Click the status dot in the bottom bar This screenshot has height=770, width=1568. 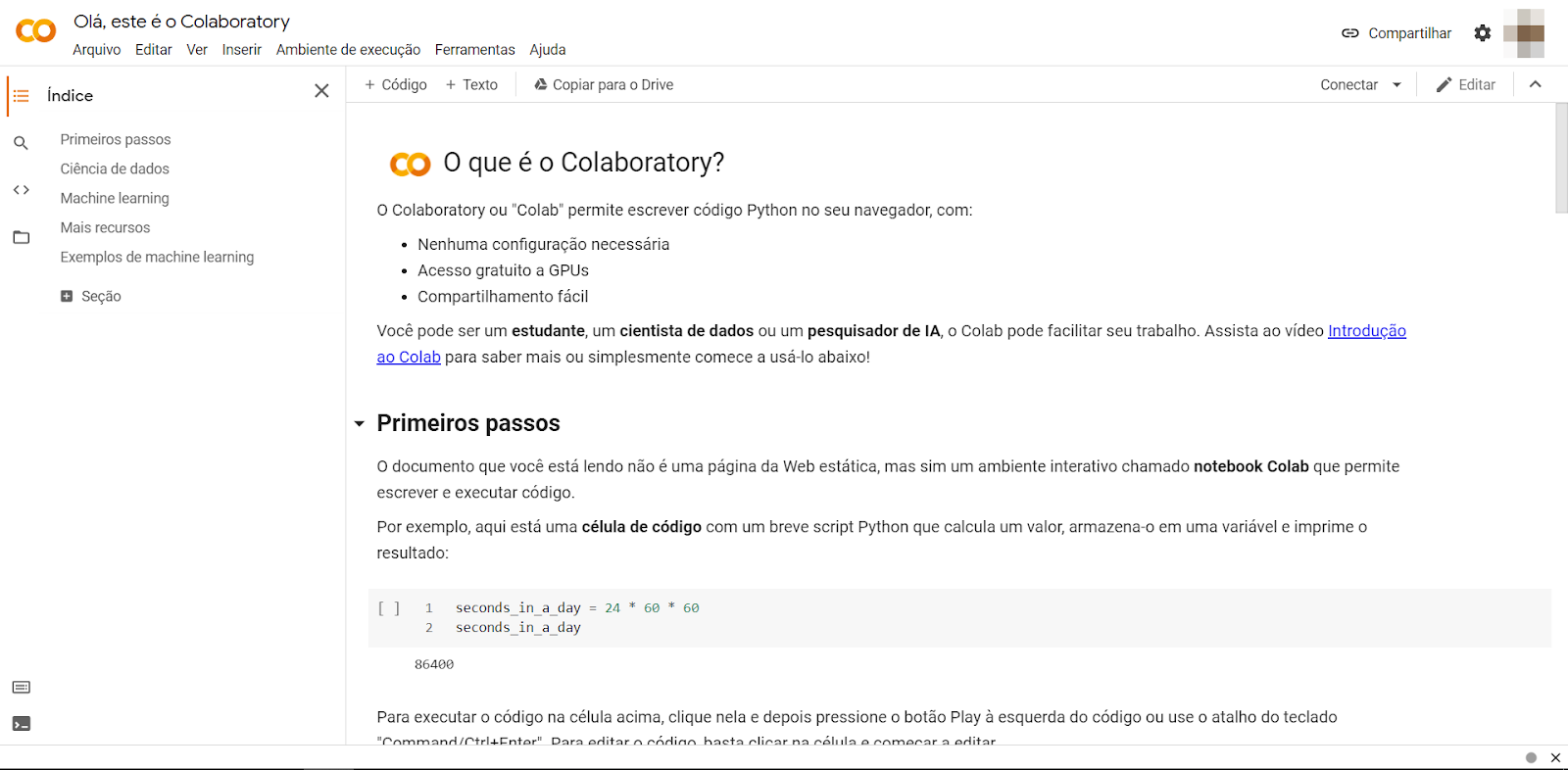1531,757
